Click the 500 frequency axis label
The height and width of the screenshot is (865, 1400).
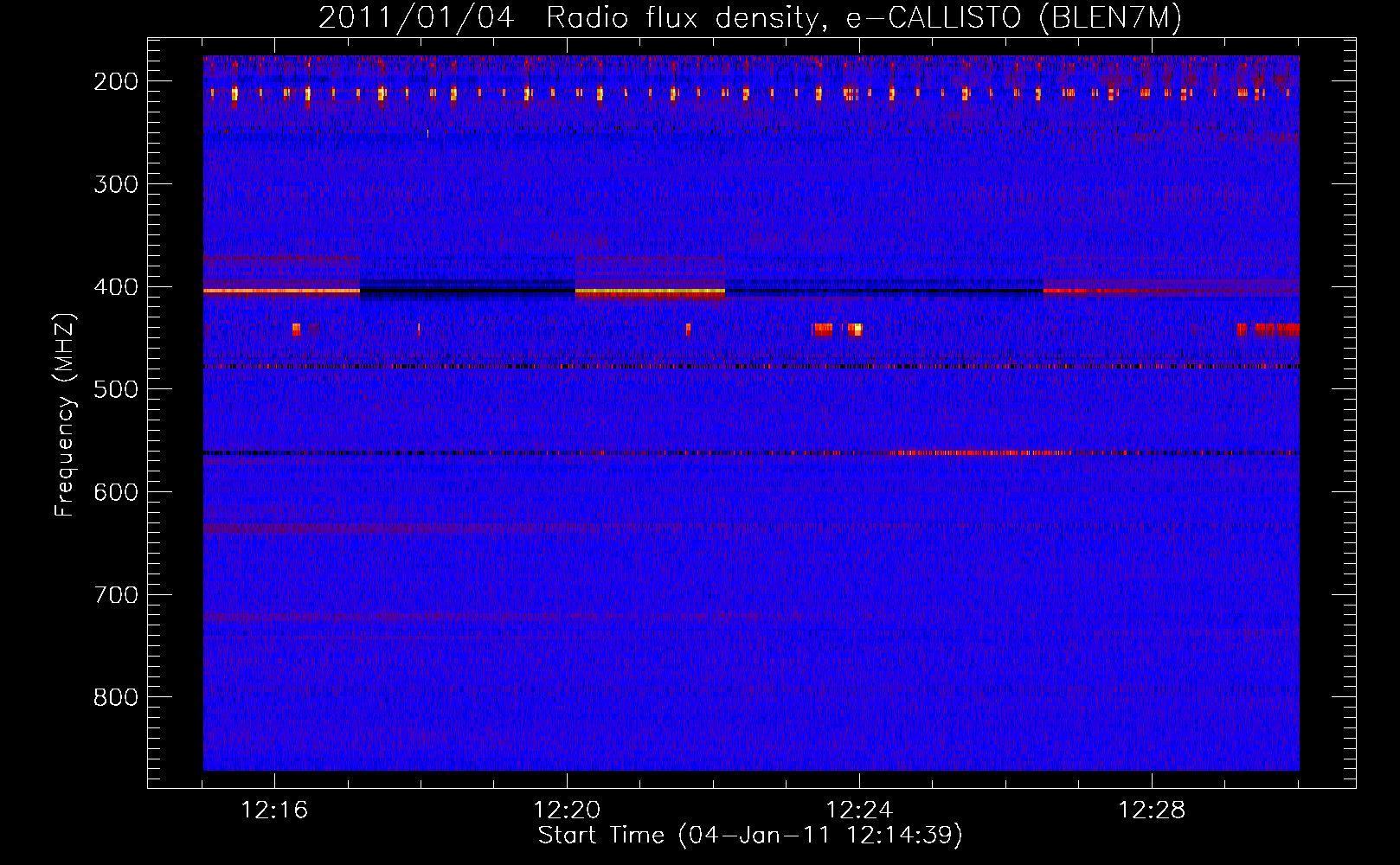coord(116,389)
